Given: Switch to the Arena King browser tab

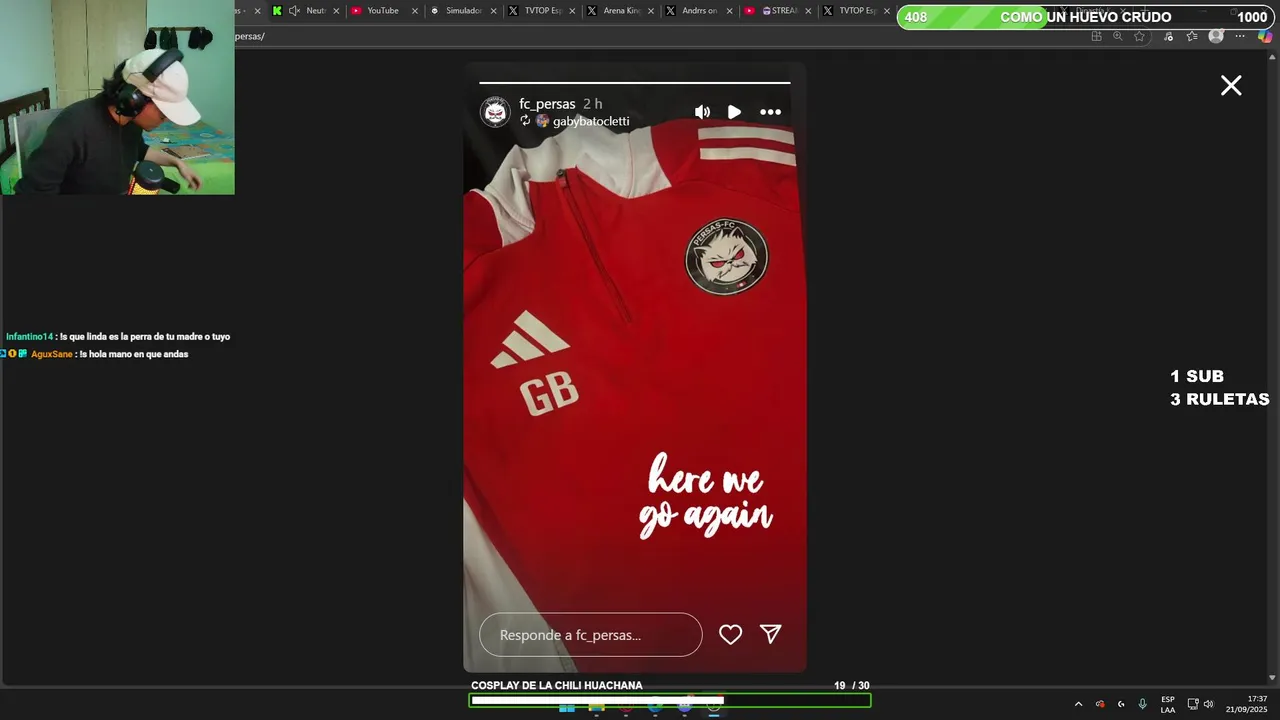Looking at the screenshot, I should (x=621, y=11).
